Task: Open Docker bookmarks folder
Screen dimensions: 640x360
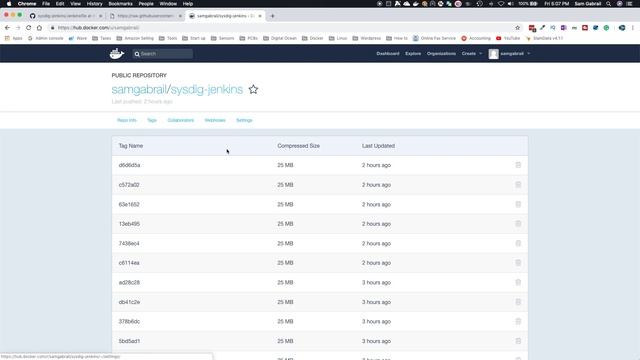Action: coord(313,38)
